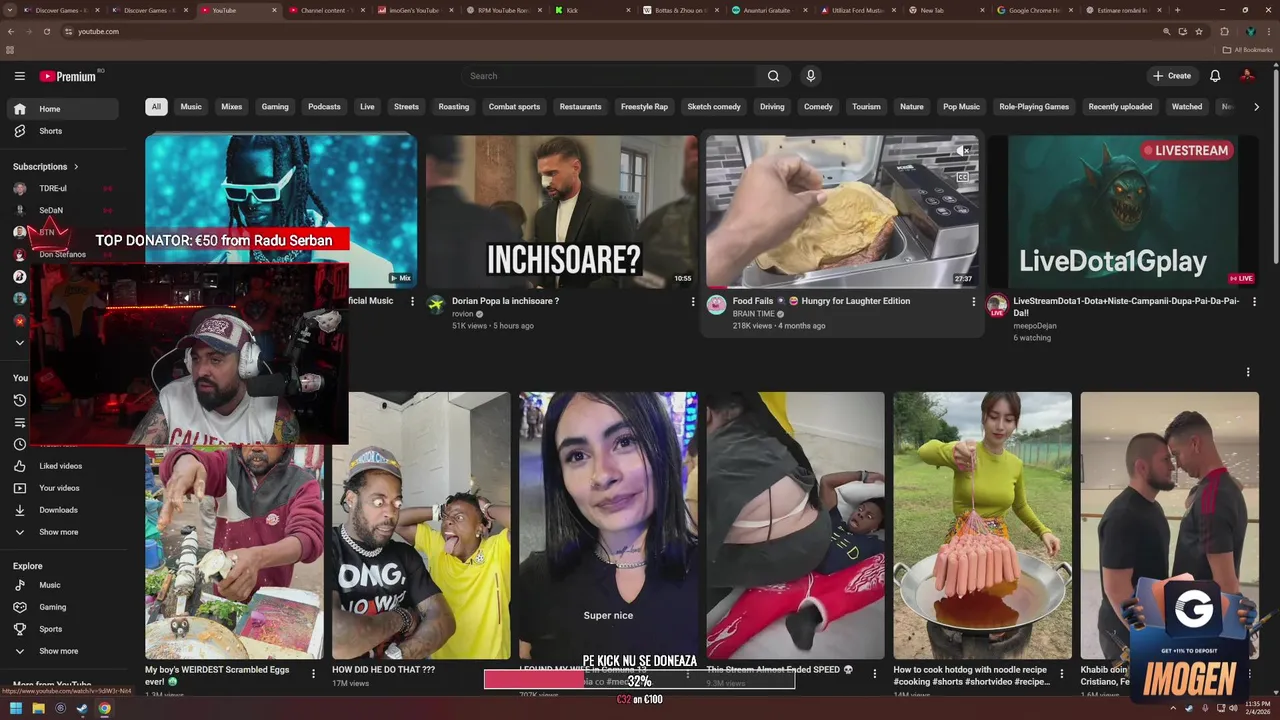Open the SeDaN subscription channel
Viewport: 1280px width, 720px height.
[x=62, y=210]
